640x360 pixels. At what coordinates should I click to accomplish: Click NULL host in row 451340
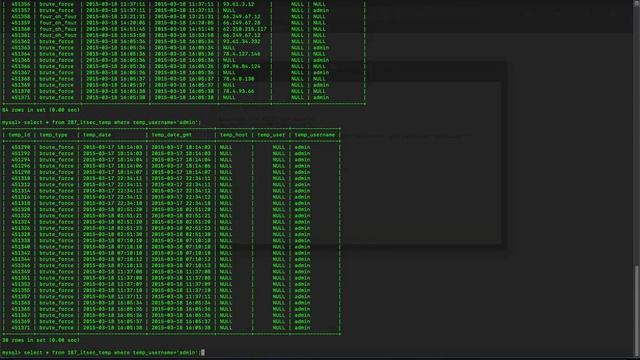point(226,247)
